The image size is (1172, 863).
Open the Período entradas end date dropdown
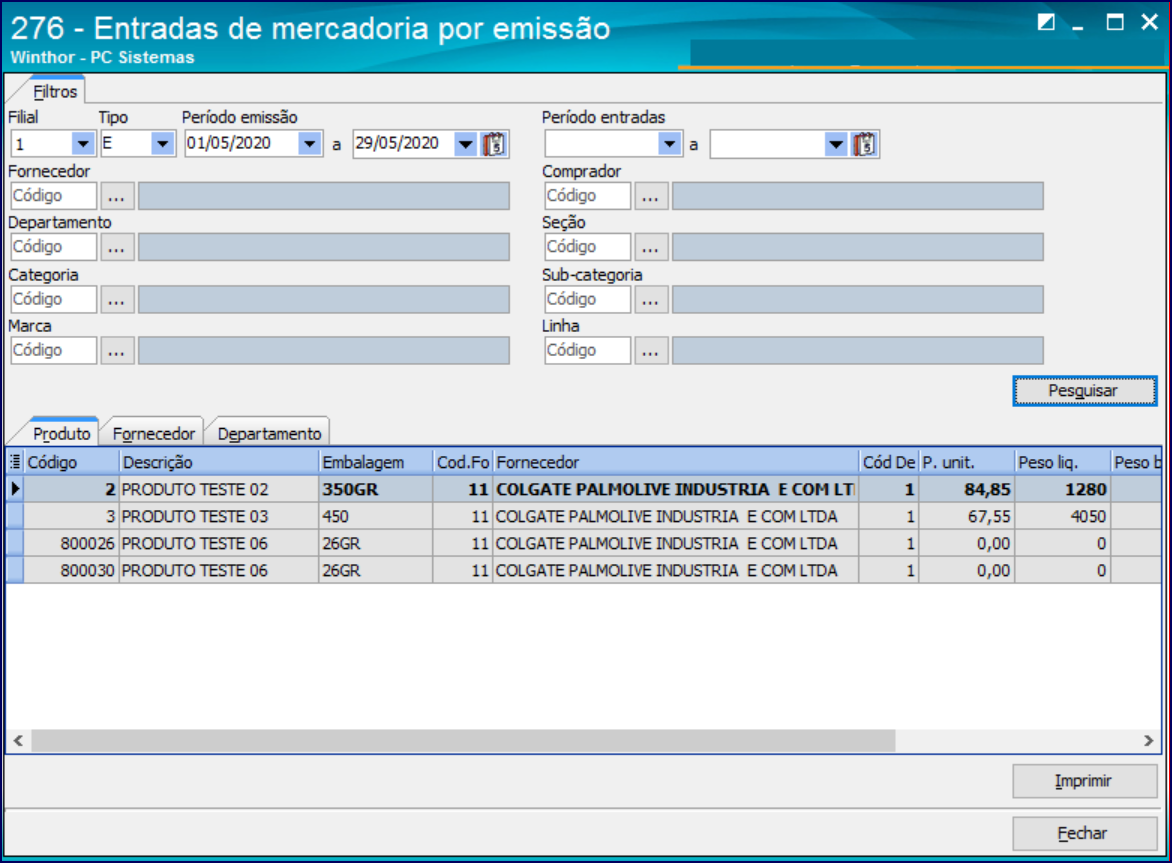pos(836,143)
